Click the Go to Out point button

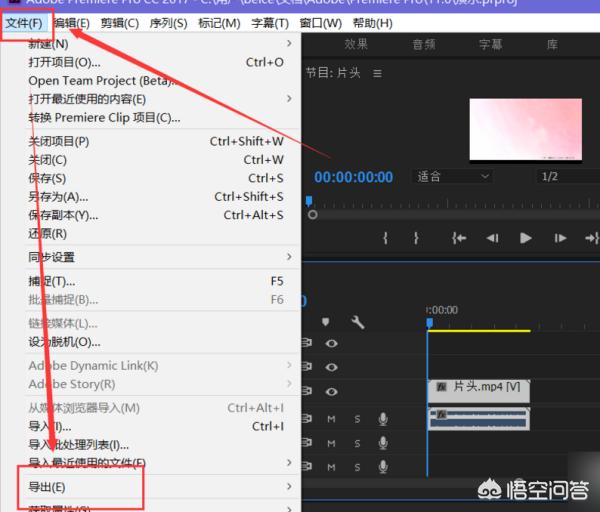tap(592, 238)
